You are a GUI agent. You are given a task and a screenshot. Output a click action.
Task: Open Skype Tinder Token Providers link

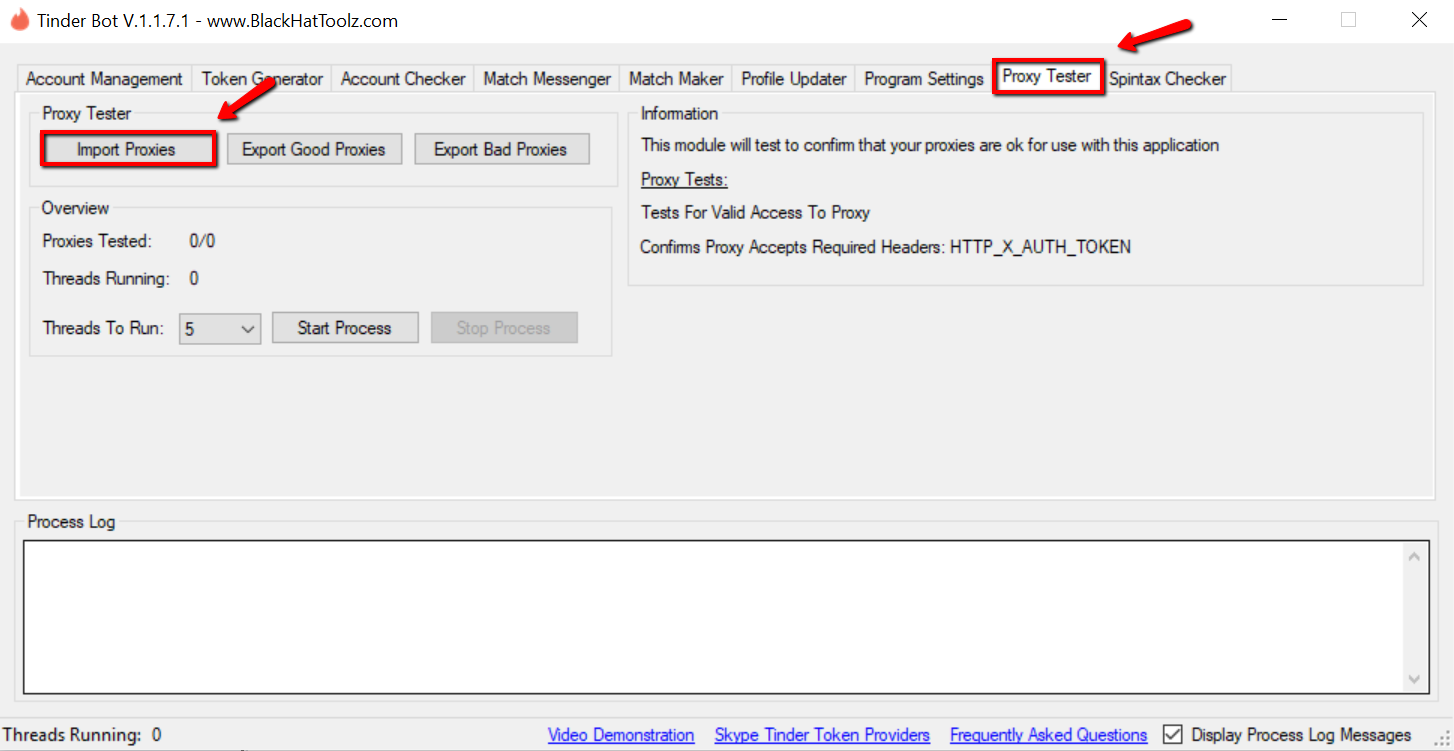tap(822, 735)
